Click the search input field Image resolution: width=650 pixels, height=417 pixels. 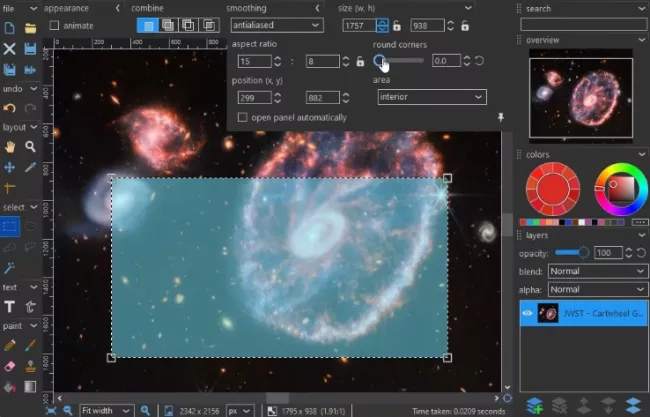581,25
